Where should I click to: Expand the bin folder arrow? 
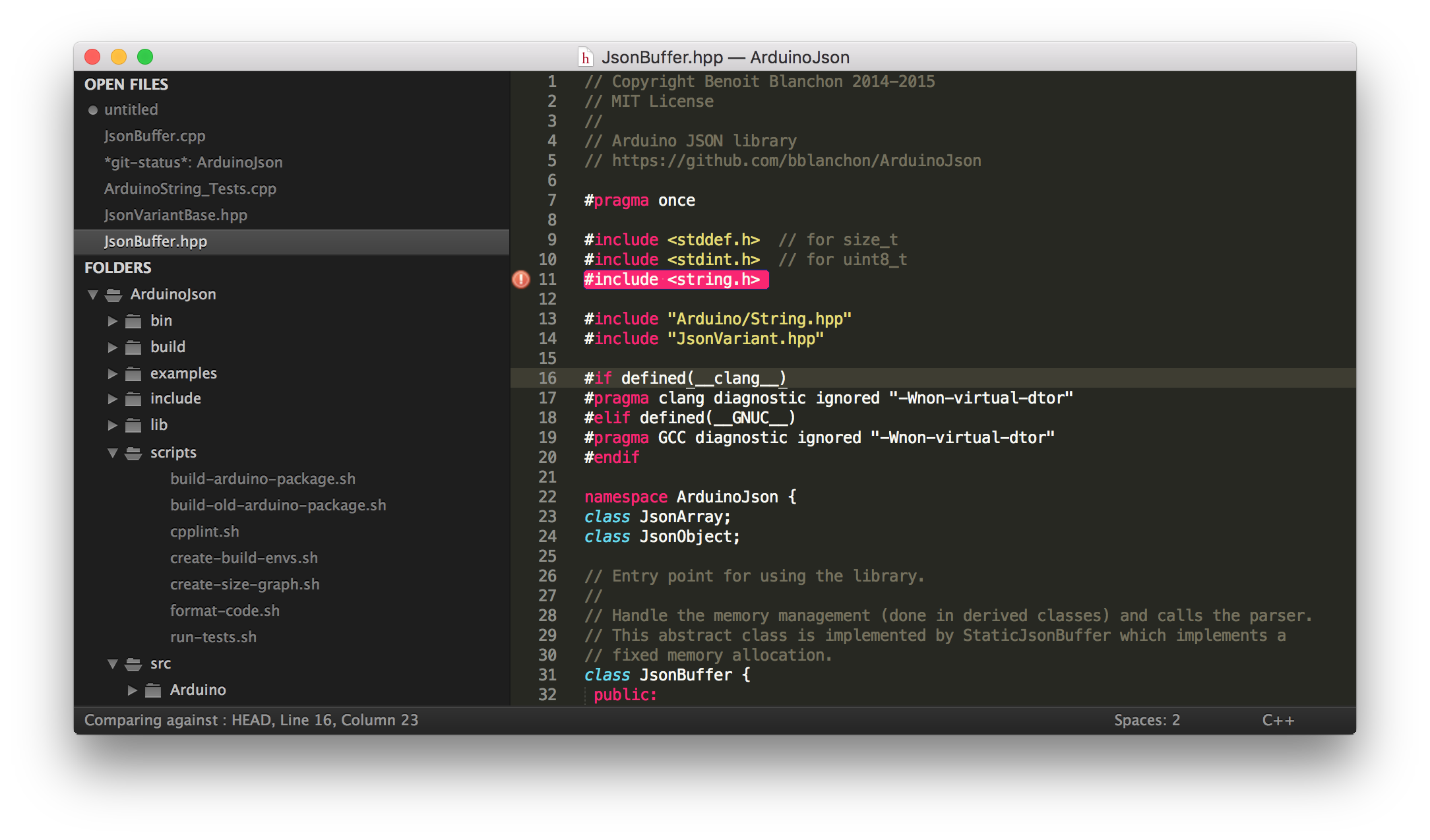coord(113,321)
